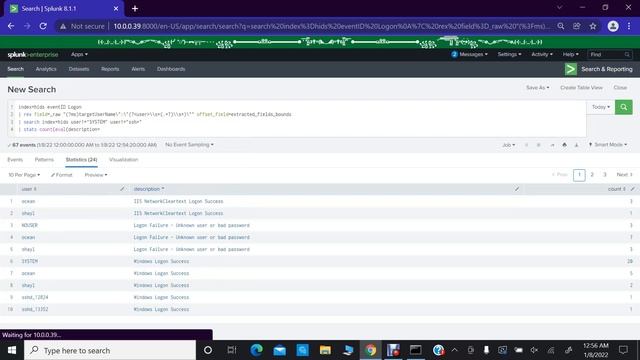Switch to the Events tab

pyautogui.click(x=15, y=160)
